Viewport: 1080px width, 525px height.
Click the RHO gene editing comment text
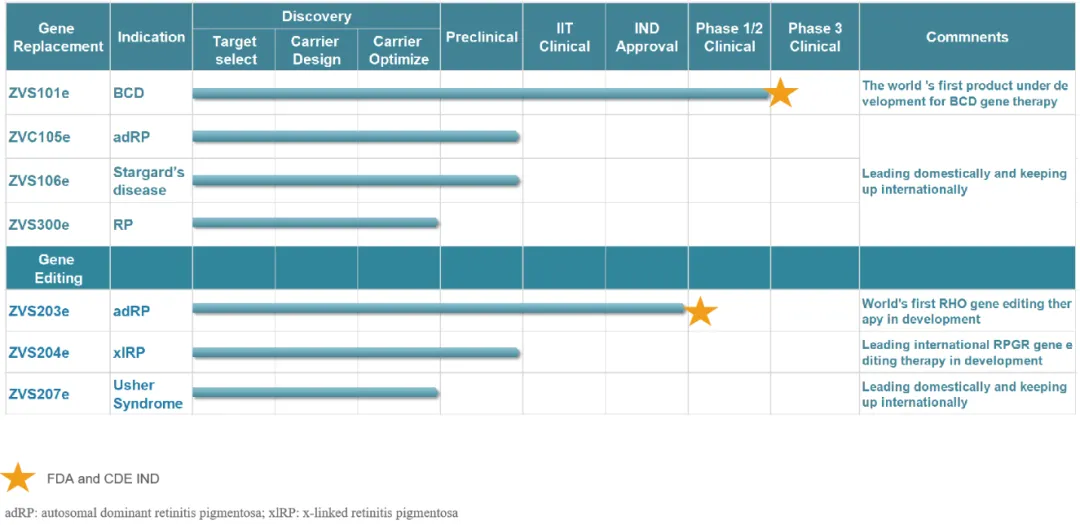pyautogui.click(x=965, y=311)
